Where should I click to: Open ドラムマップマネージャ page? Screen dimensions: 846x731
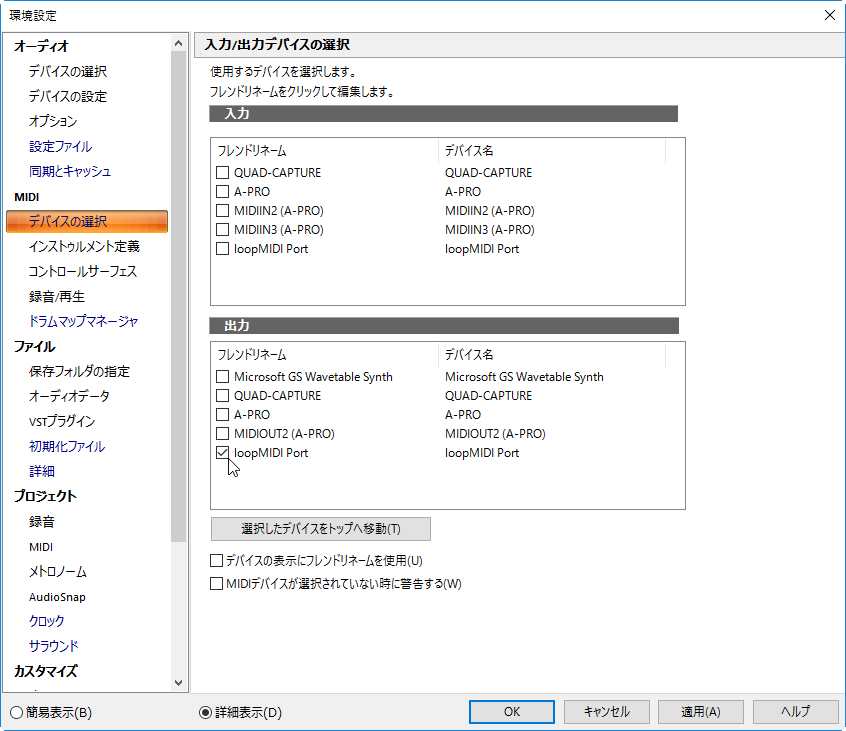pos(83,322)
